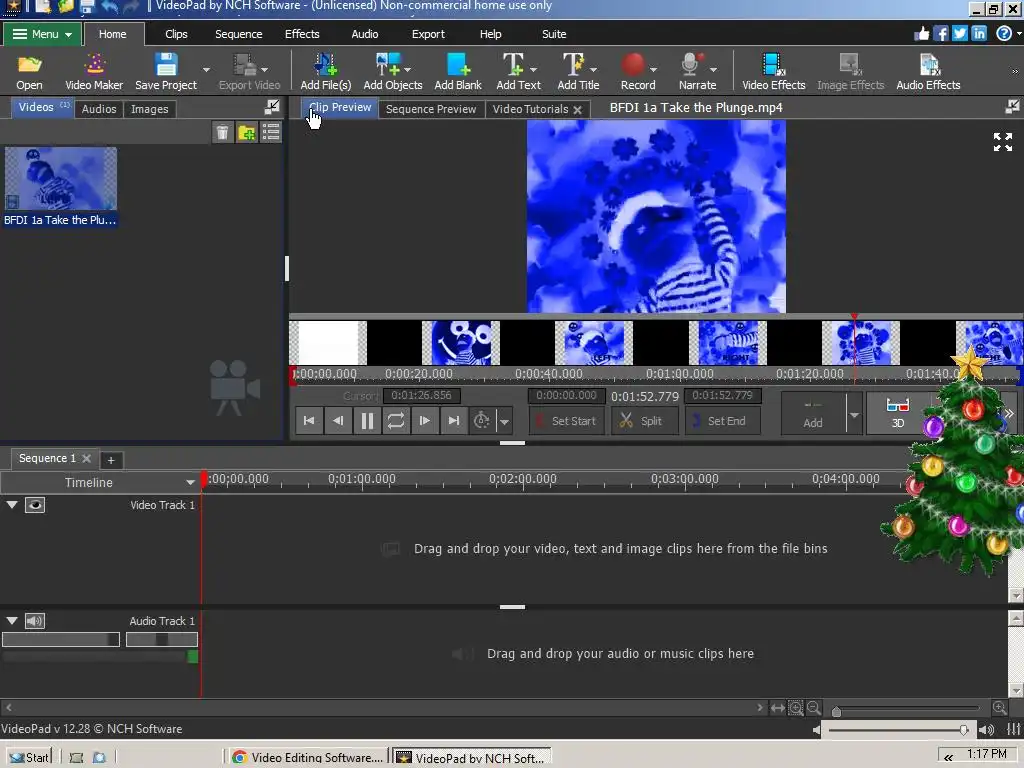Collapse Video Track 1

(12, 505)
